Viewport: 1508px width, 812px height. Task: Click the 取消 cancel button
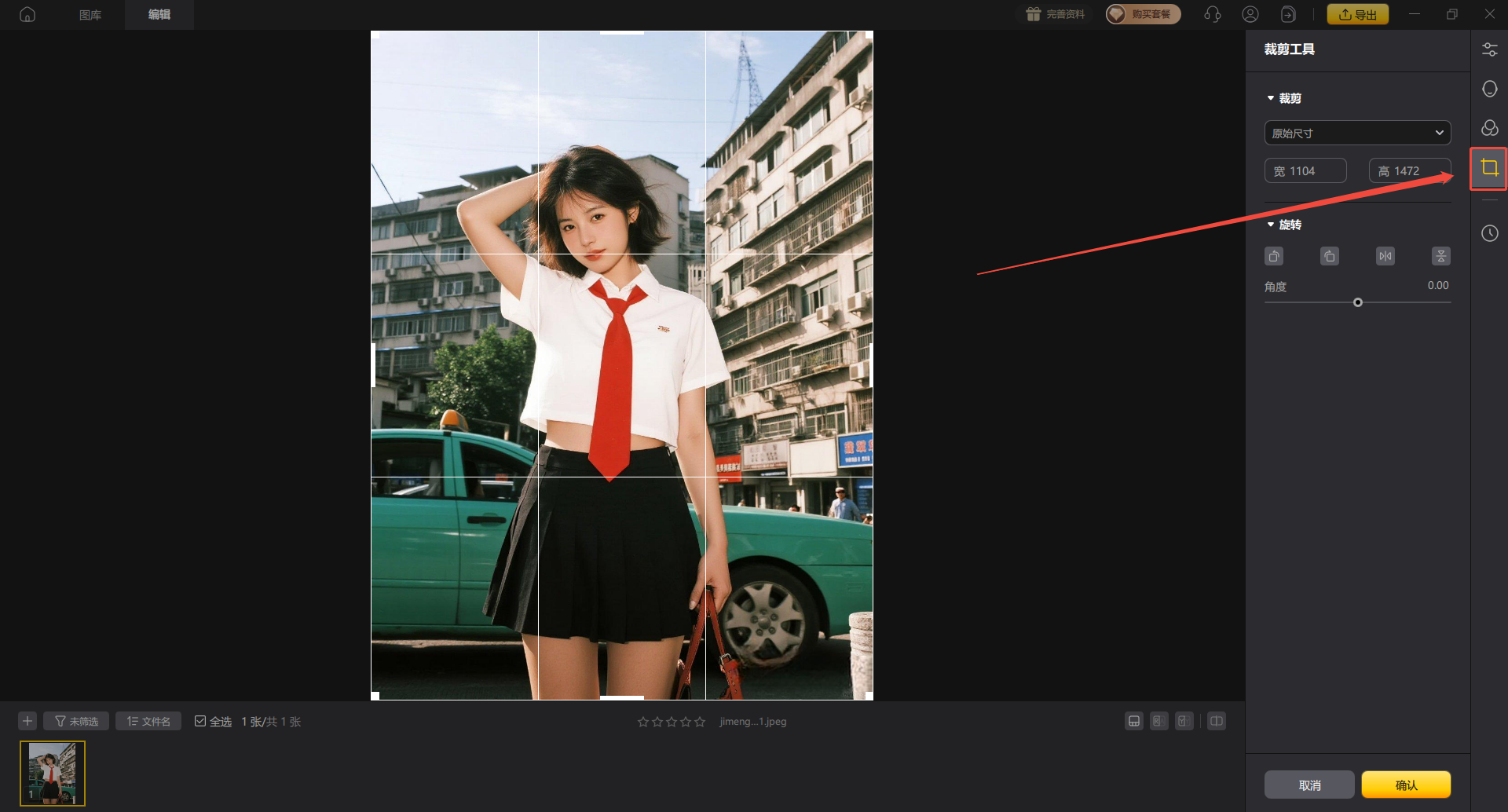[x=1309, y=785]
